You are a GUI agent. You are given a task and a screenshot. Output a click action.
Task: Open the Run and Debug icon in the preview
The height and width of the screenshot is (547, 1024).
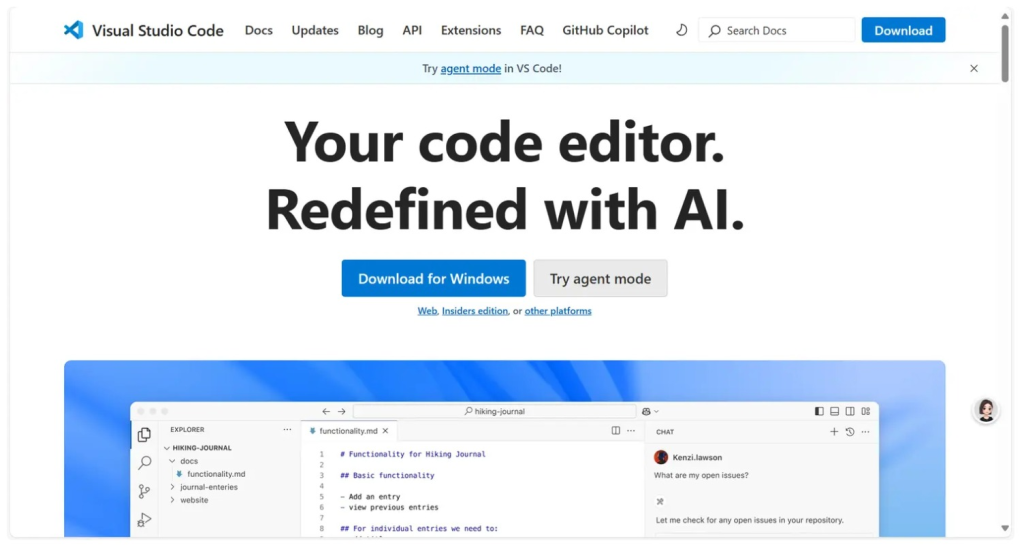click(x=144, y=520)
